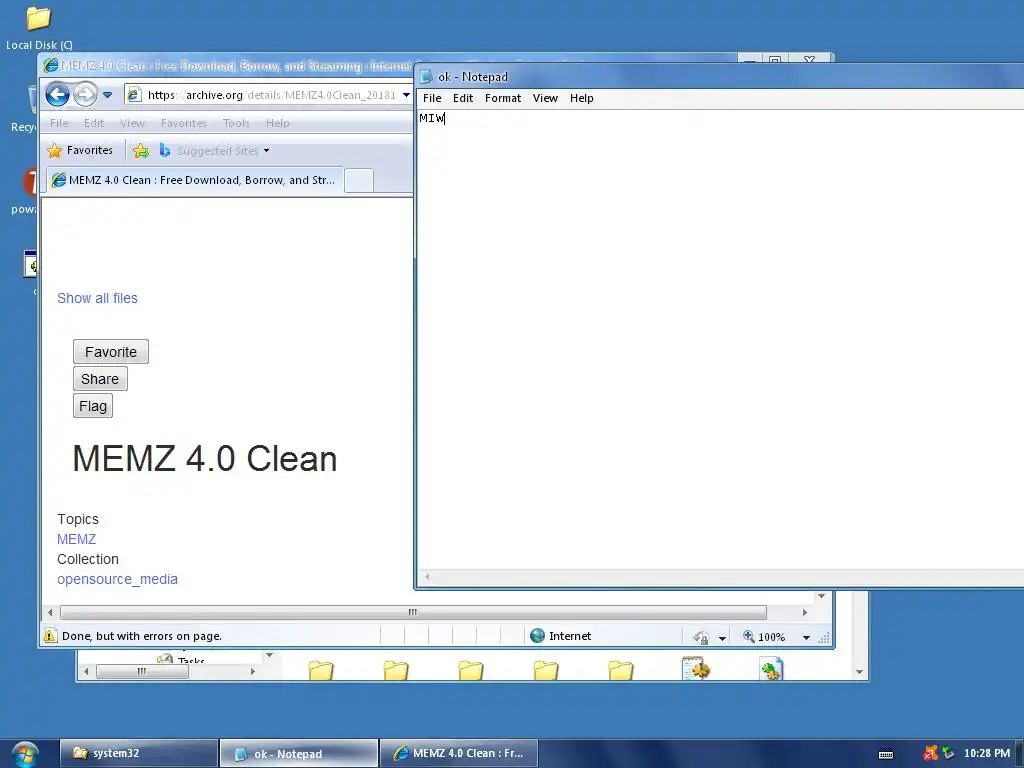
Task: Open the dropdown next to the status bar lock icon
Action: [x=722, y=638]
